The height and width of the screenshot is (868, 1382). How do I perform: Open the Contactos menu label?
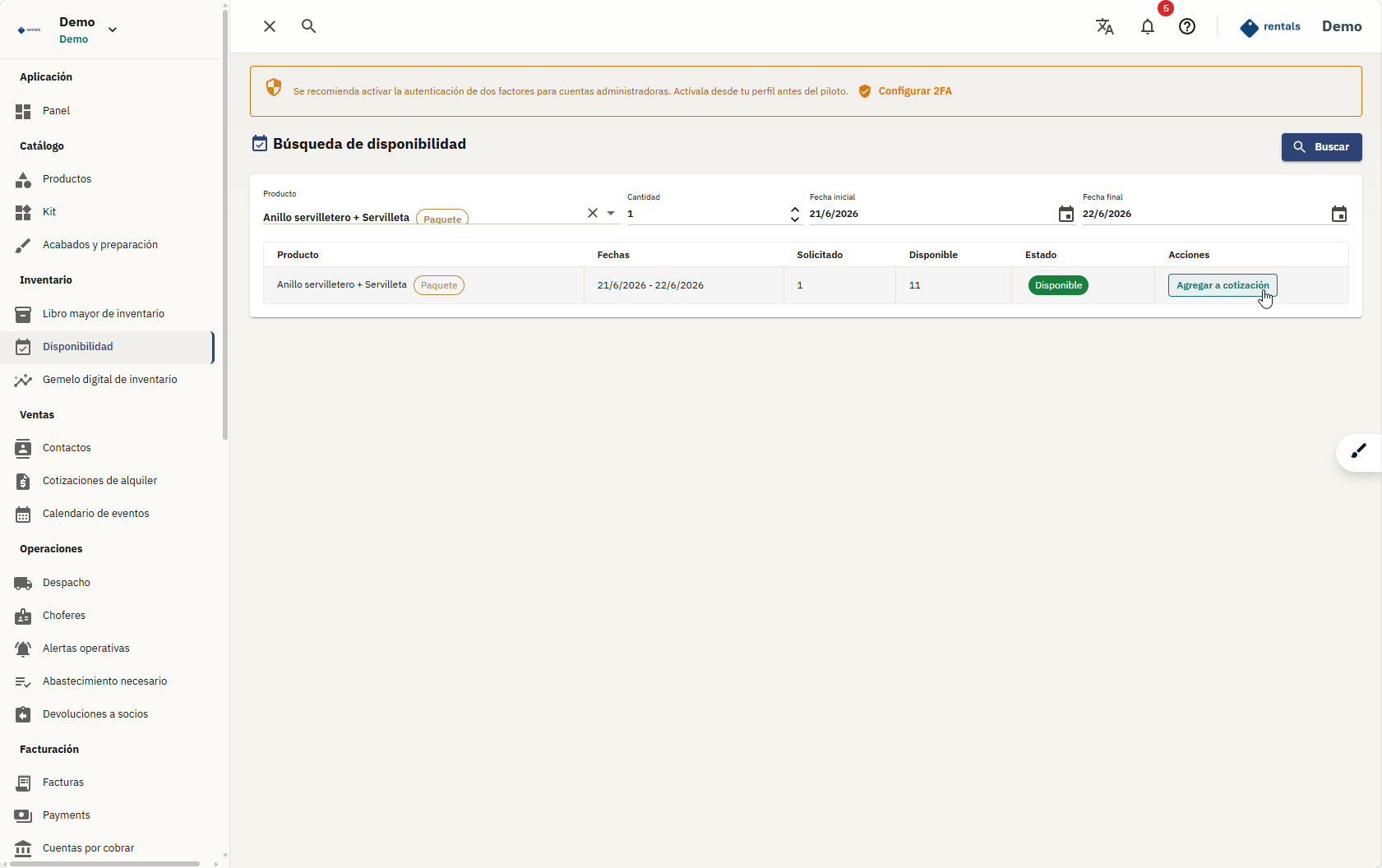coord(67,448)
